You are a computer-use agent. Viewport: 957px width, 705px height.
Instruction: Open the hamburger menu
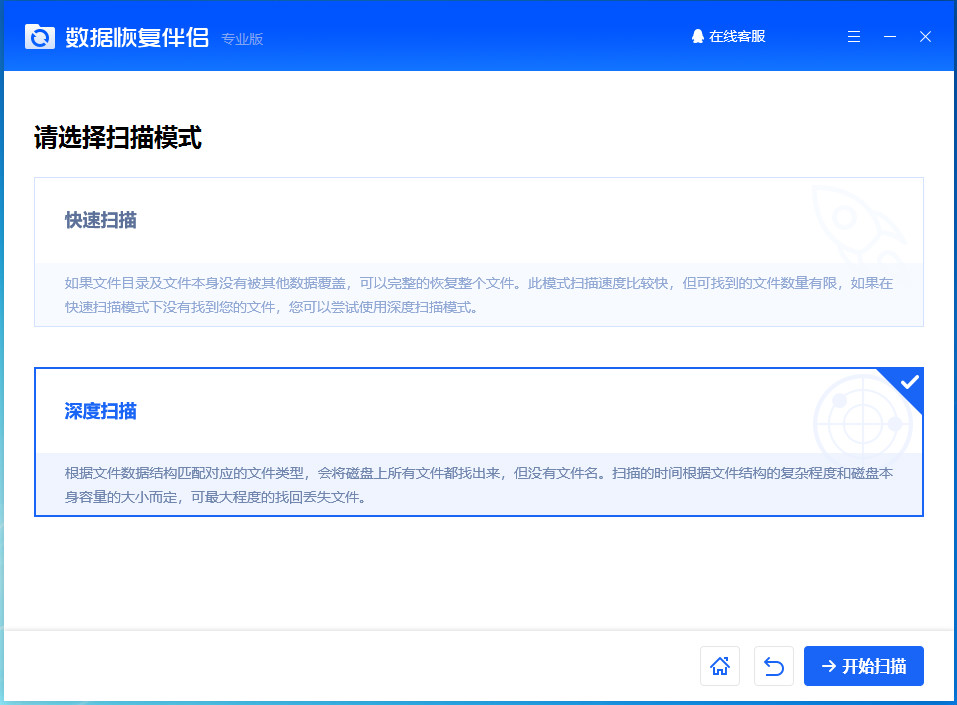pos(854,37)
